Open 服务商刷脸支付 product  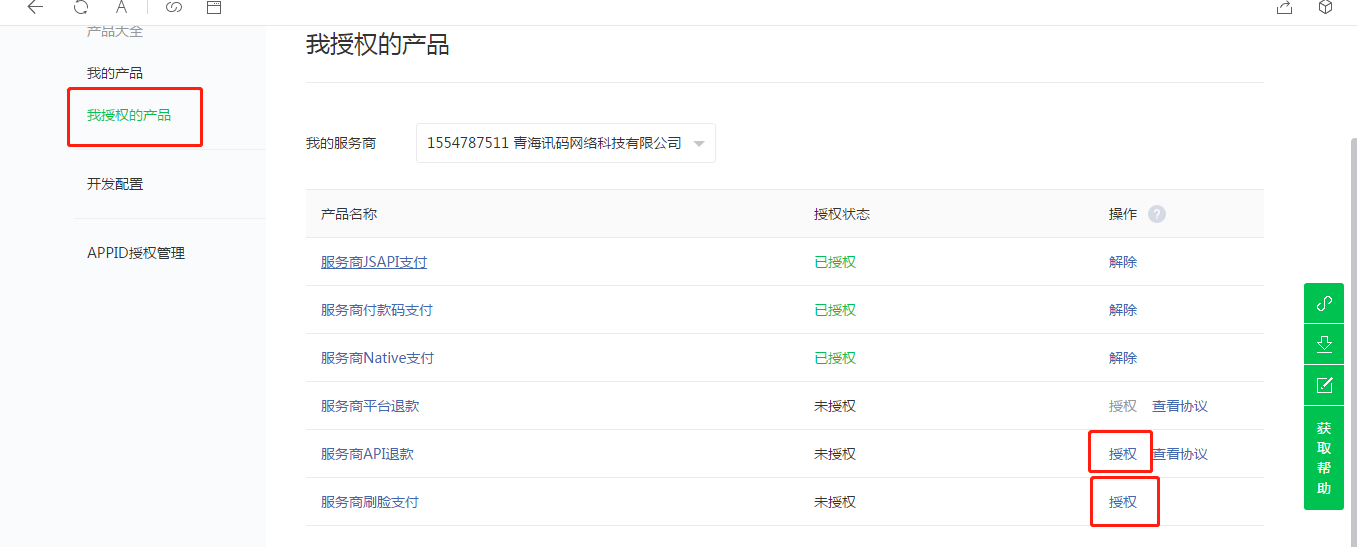point(370,502)
